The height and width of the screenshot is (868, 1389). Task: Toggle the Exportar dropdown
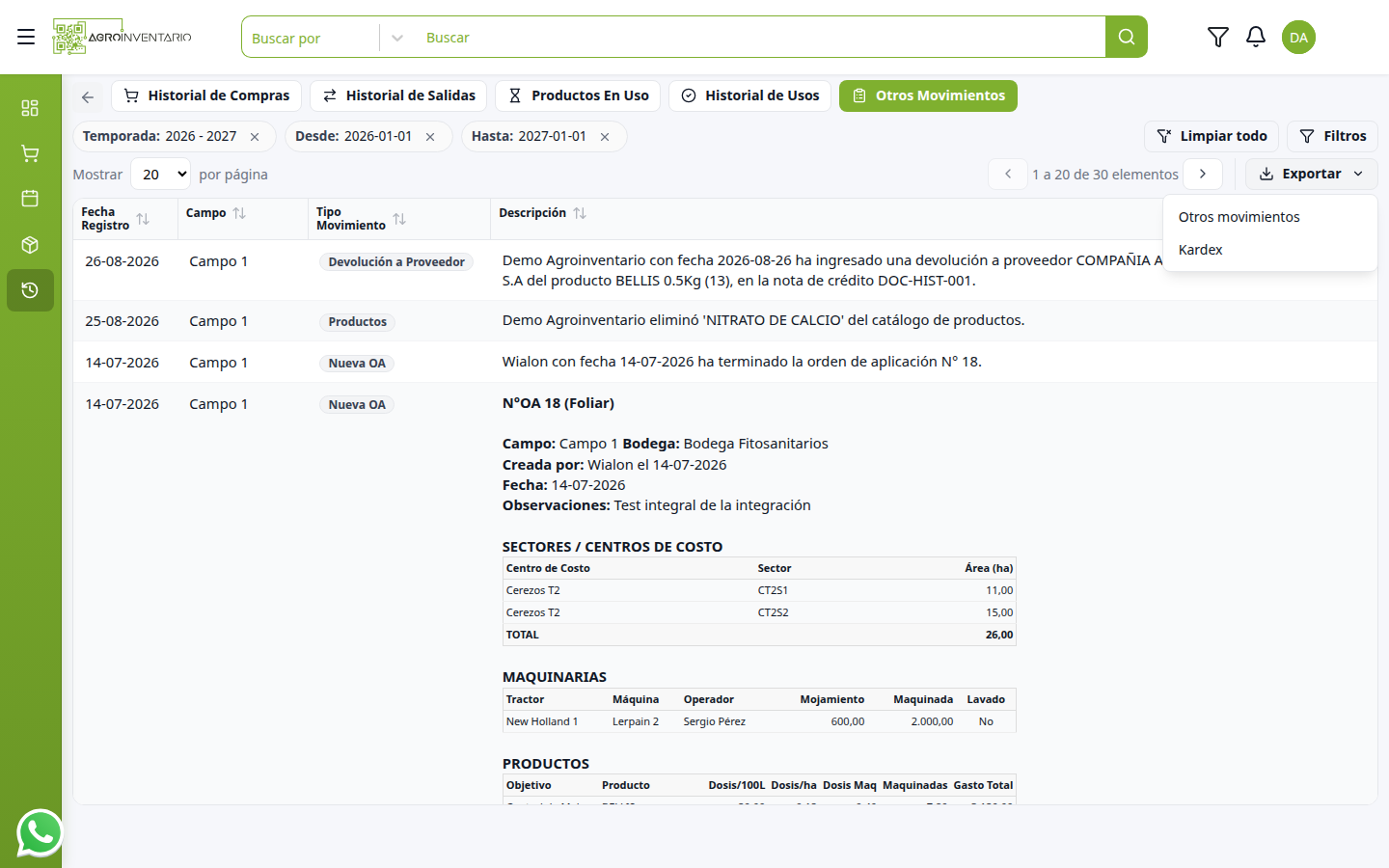click(x=1311, y=175)
